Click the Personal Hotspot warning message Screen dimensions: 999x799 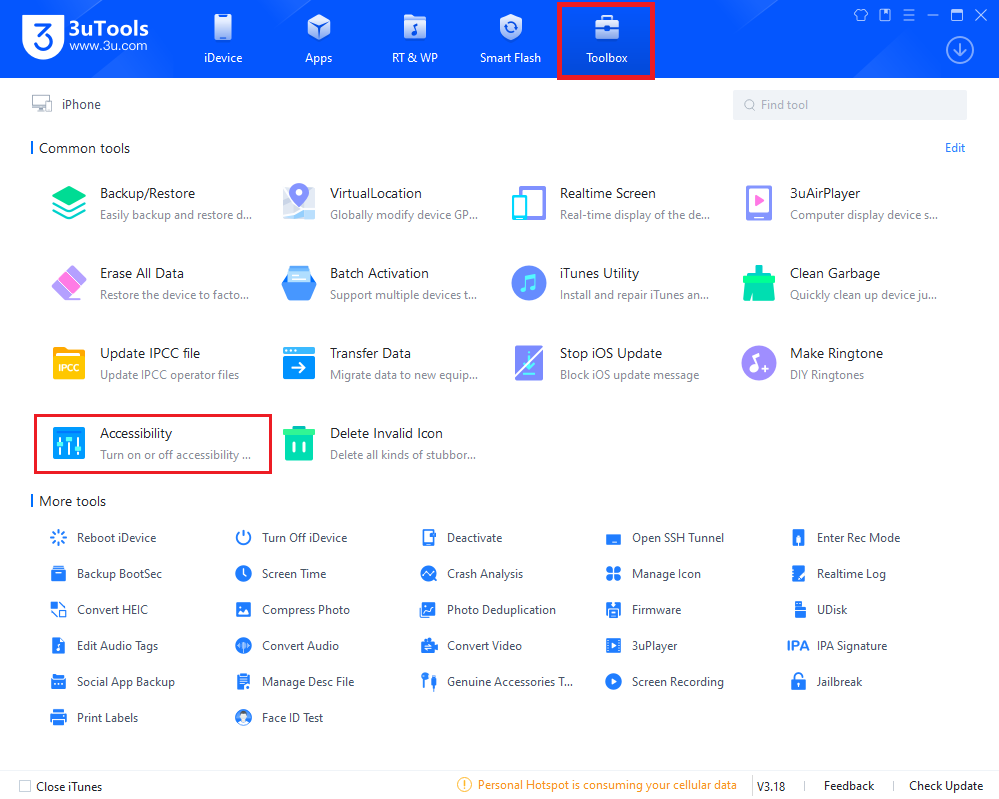pos(597,785)
